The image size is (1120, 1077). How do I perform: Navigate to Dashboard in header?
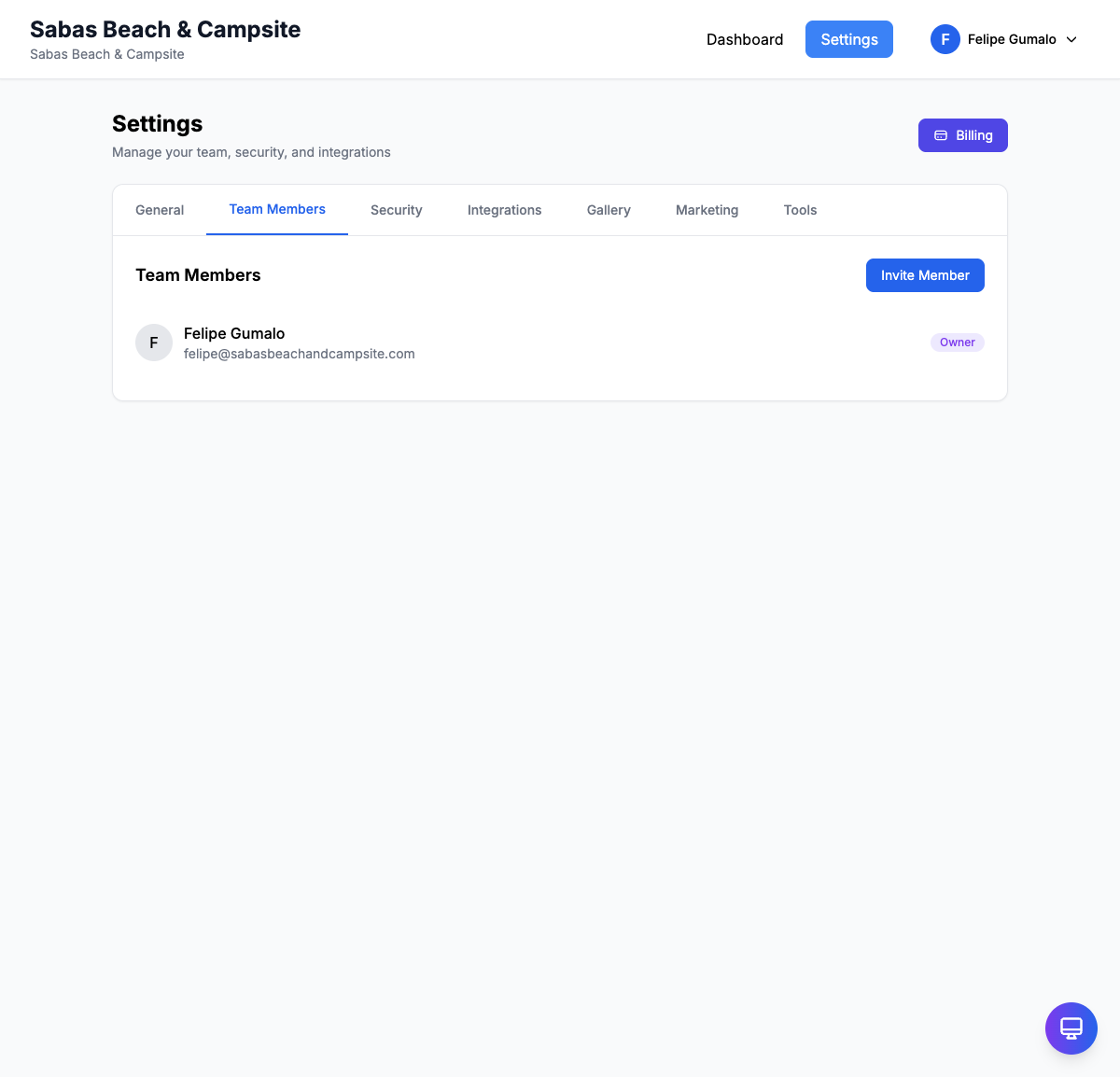[745, 39]
